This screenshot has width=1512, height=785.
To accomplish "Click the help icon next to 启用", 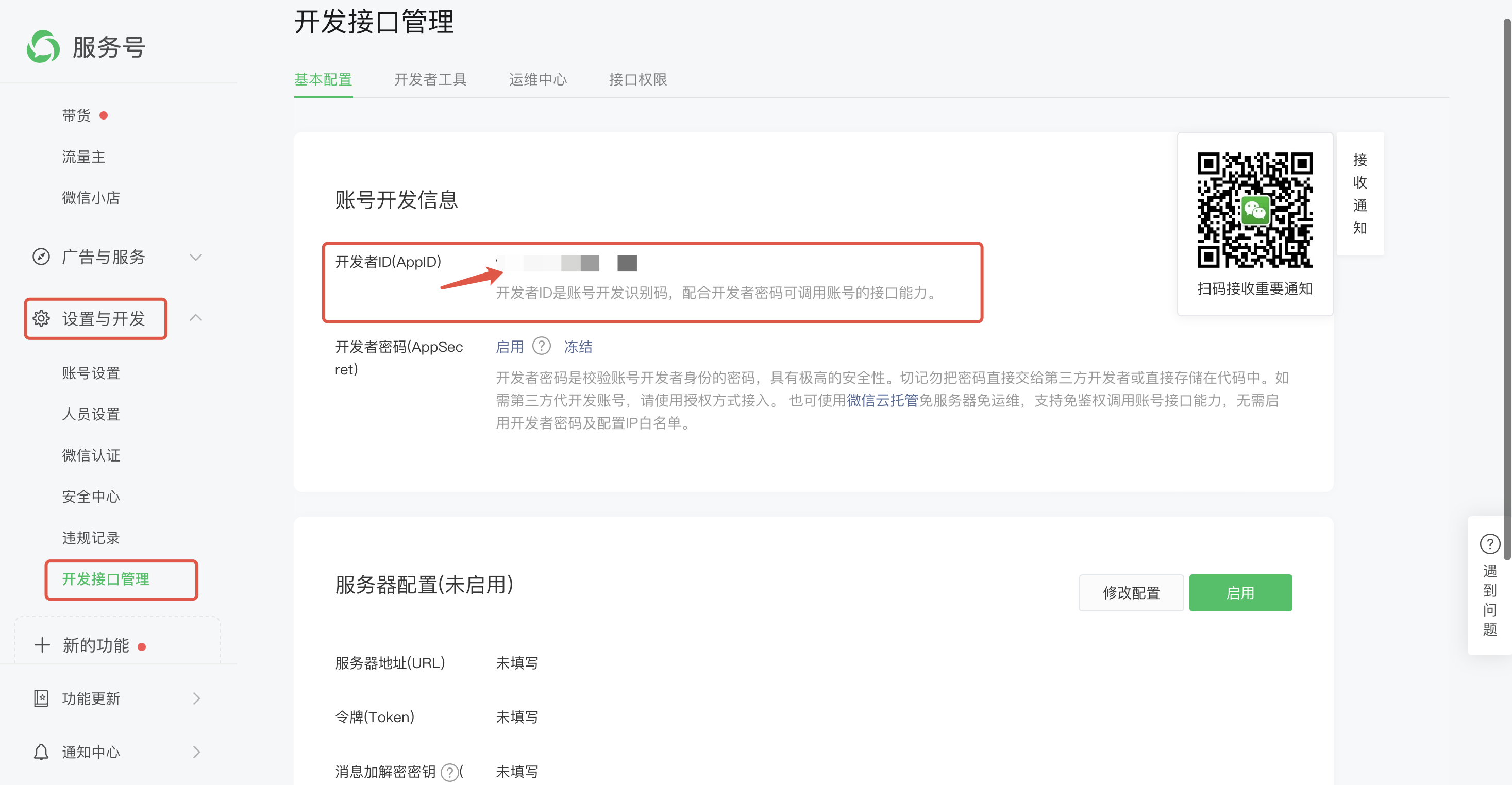I will pos(541,346).
